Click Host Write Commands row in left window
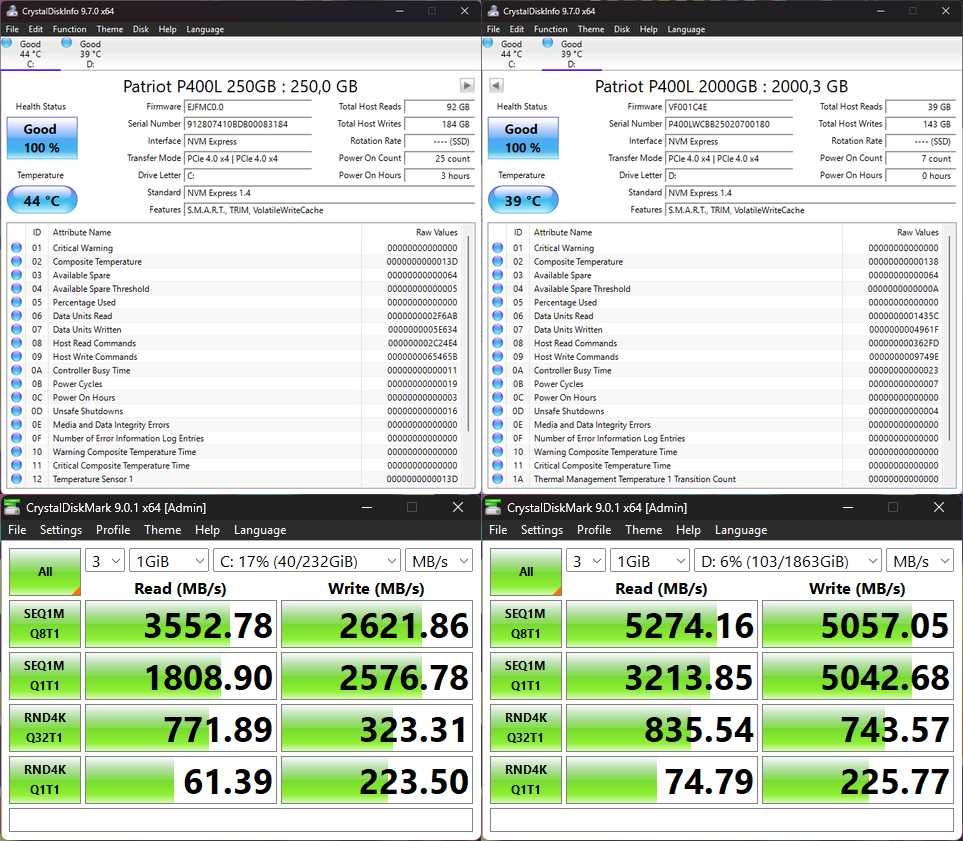Viewport: 963px width, 841px height. pos(236,357)
